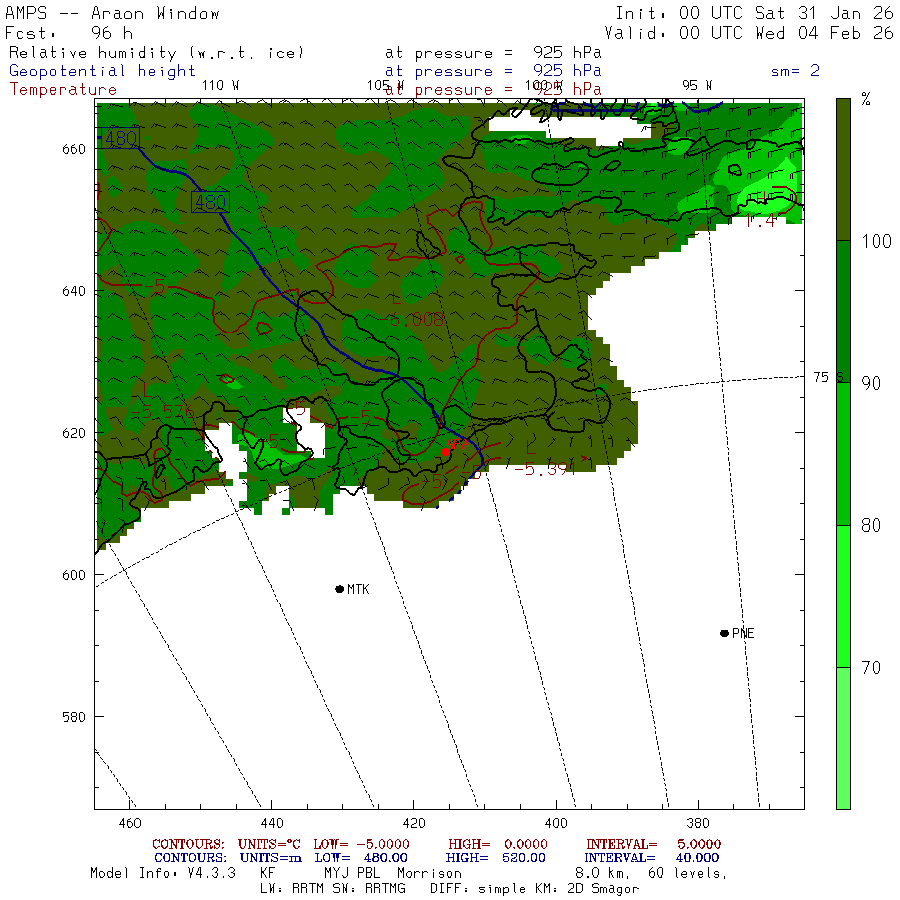The width and height of the screenshot is (900, 900).
Task: Click the red 'INTERVAL= 5.0000' contour text
Action: tap(653, 844)
